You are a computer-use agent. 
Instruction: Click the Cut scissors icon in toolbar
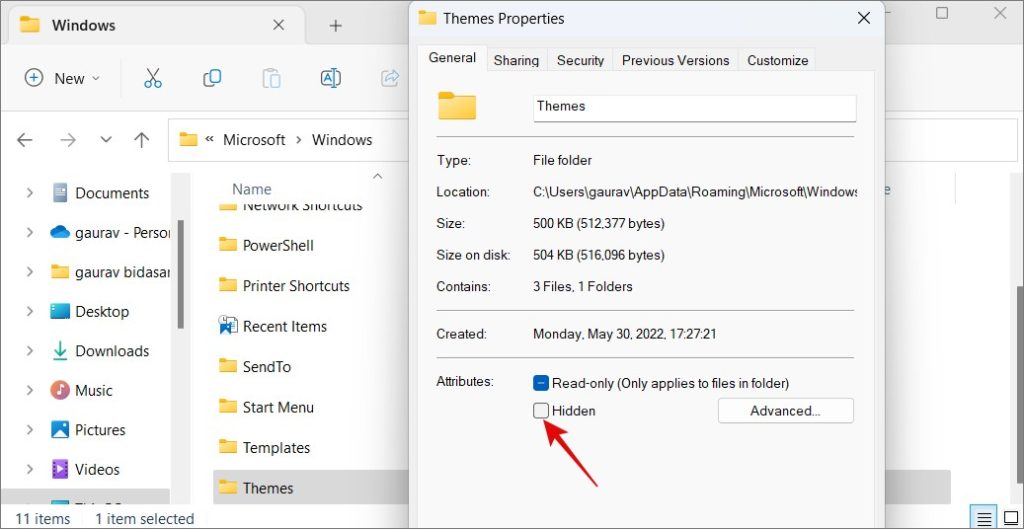152,78
